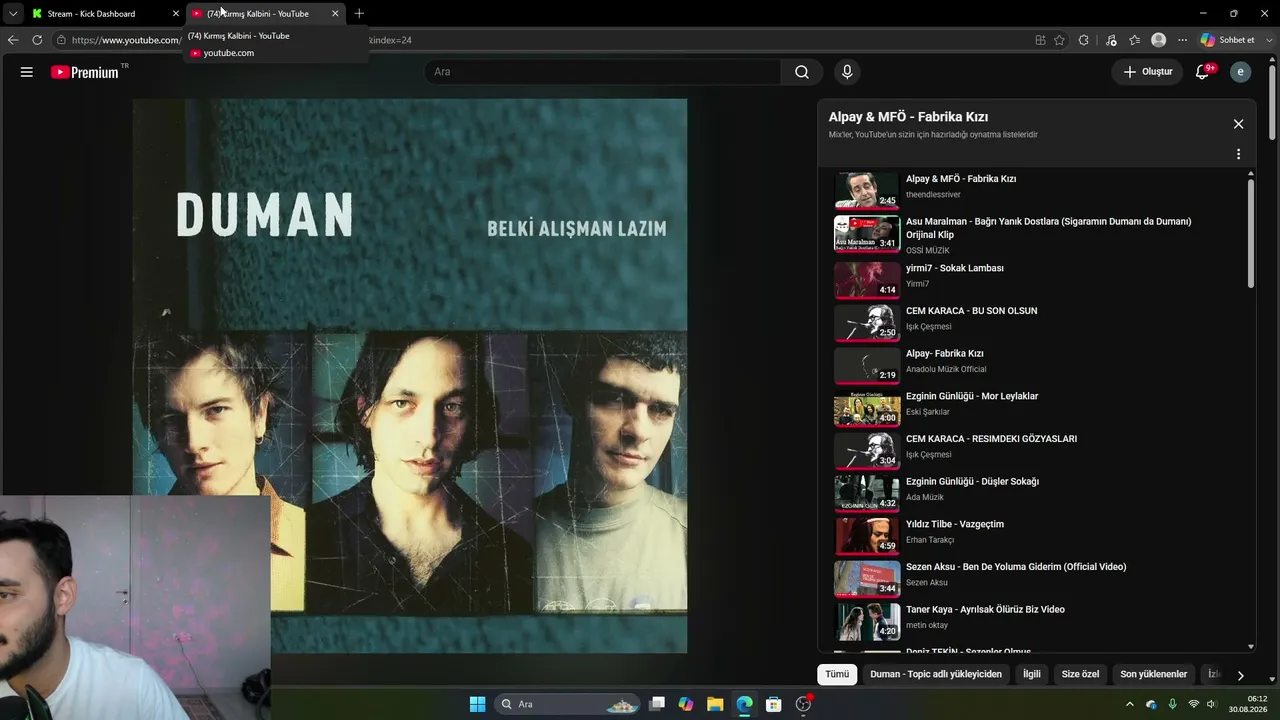Open the Edge profile icon

coord(1159,40)
